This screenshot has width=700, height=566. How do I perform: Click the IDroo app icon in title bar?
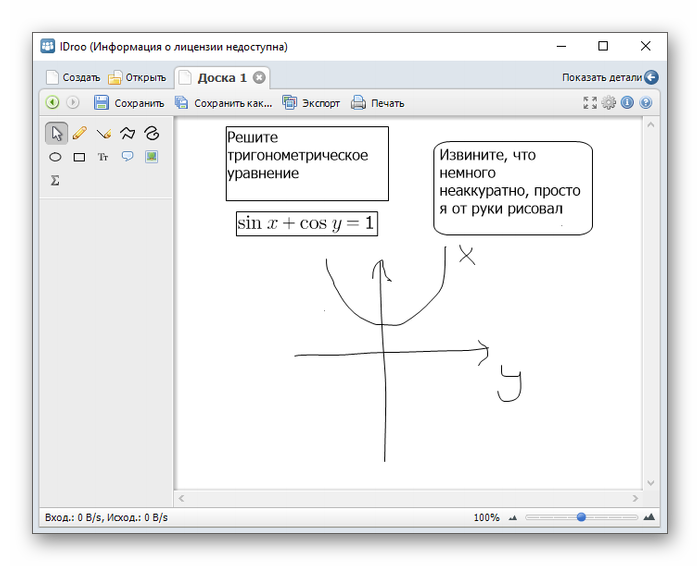pyautogui.click(x=48, y=46)
